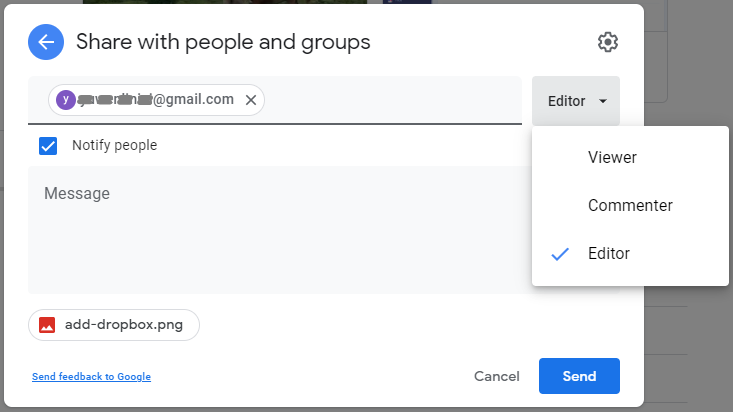
Task: Click the red image file icon
Action: tap(47, 325)
